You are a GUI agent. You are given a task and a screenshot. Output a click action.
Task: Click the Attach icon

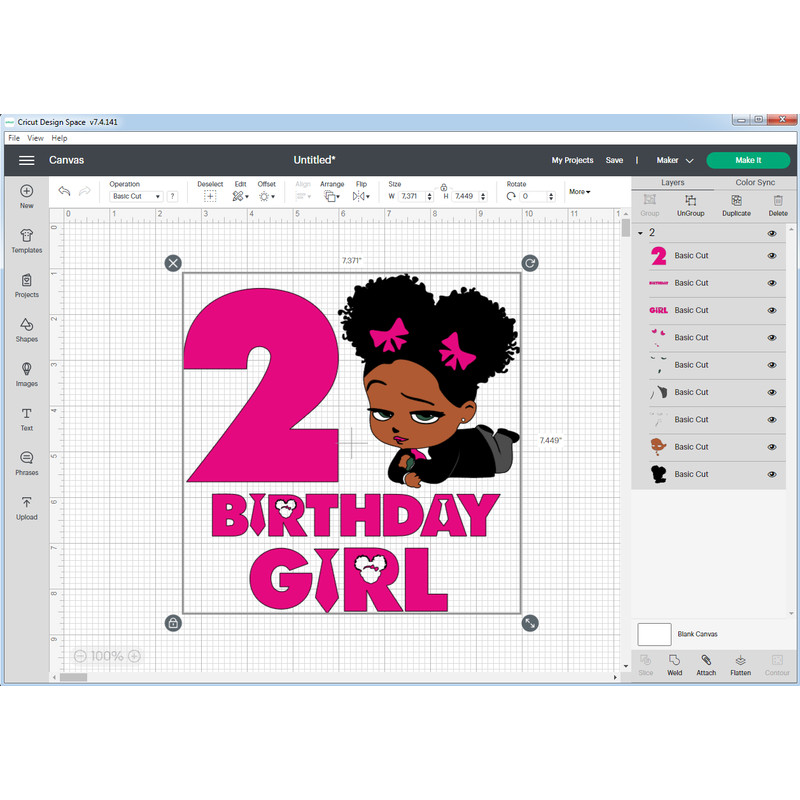coord(706,665)
